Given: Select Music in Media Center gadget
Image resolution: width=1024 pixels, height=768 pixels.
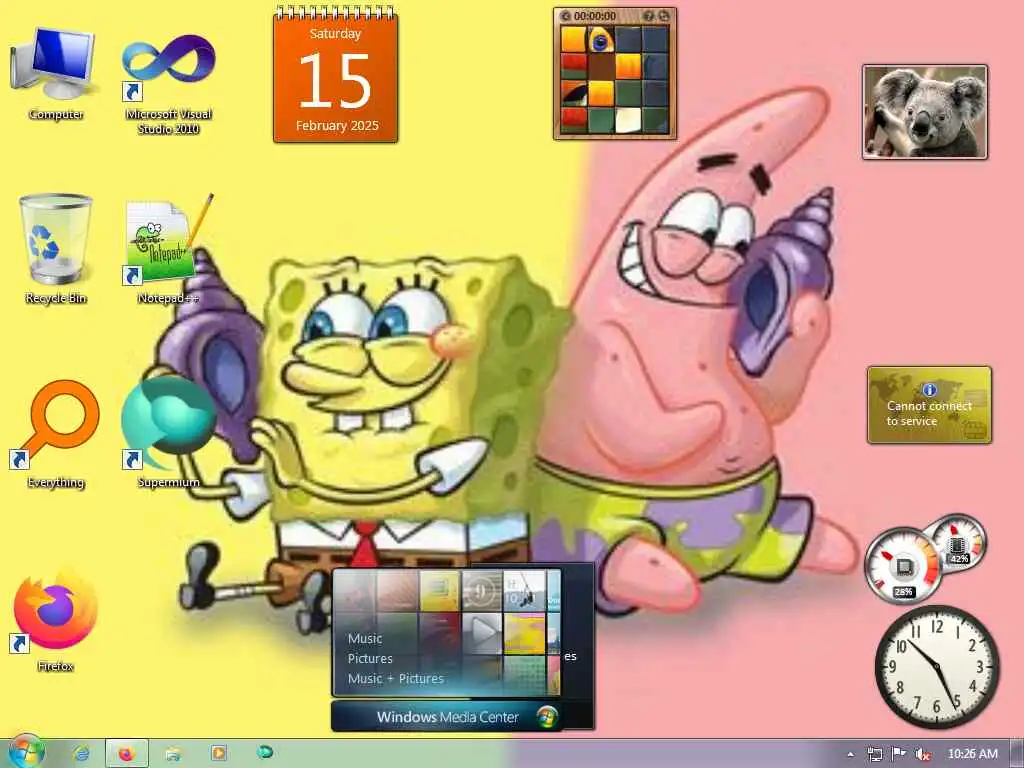Looking at the screenshot, I should coord(365,638).
